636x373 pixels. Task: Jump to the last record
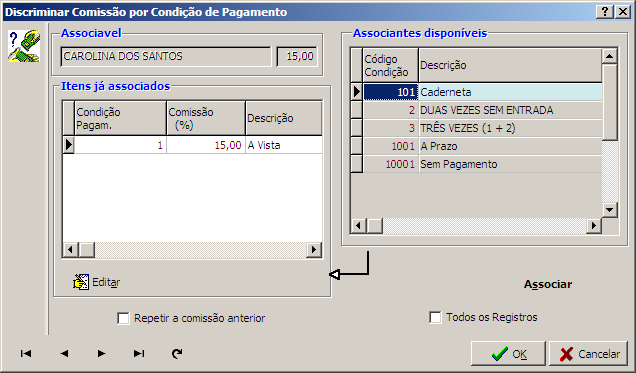(x=139, y=354)
